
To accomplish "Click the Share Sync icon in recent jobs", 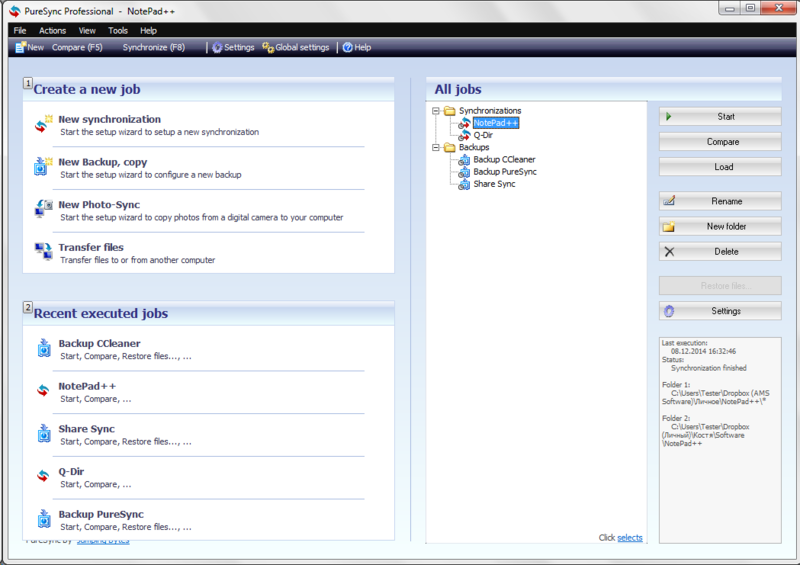I will [44, 433].
